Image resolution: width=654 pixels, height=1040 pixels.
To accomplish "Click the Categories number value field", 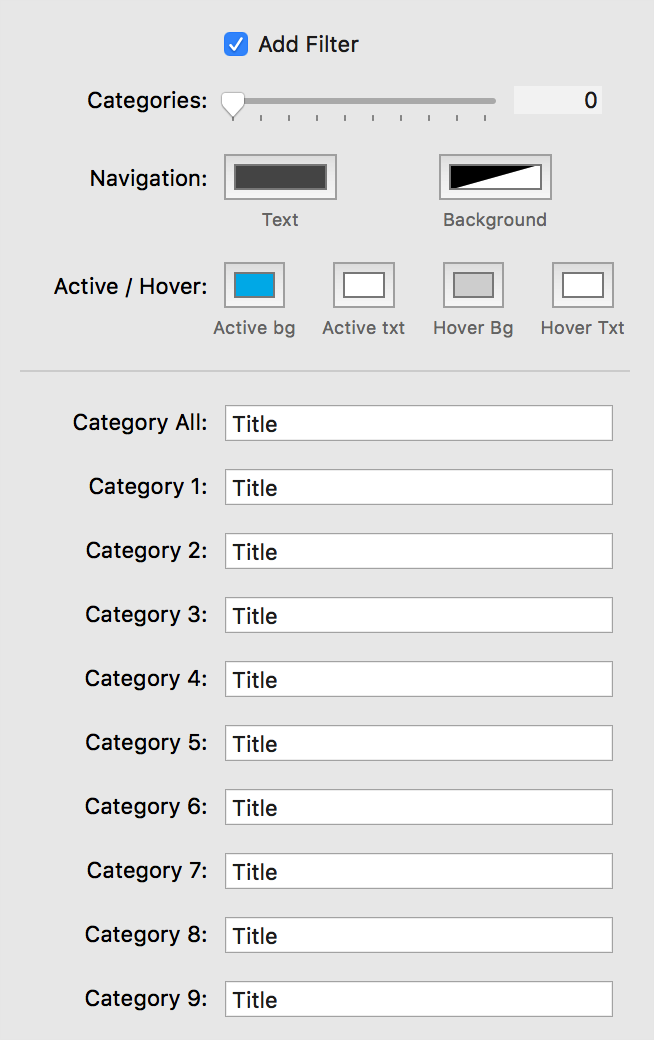I will [557, 100].
